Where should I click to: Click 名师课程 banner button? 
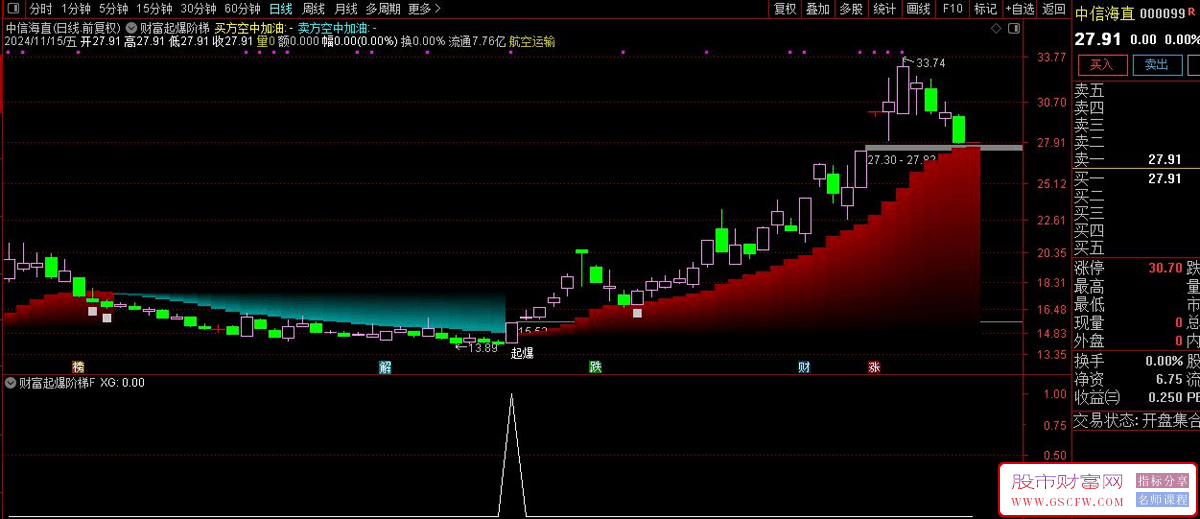click(1163, 499)
